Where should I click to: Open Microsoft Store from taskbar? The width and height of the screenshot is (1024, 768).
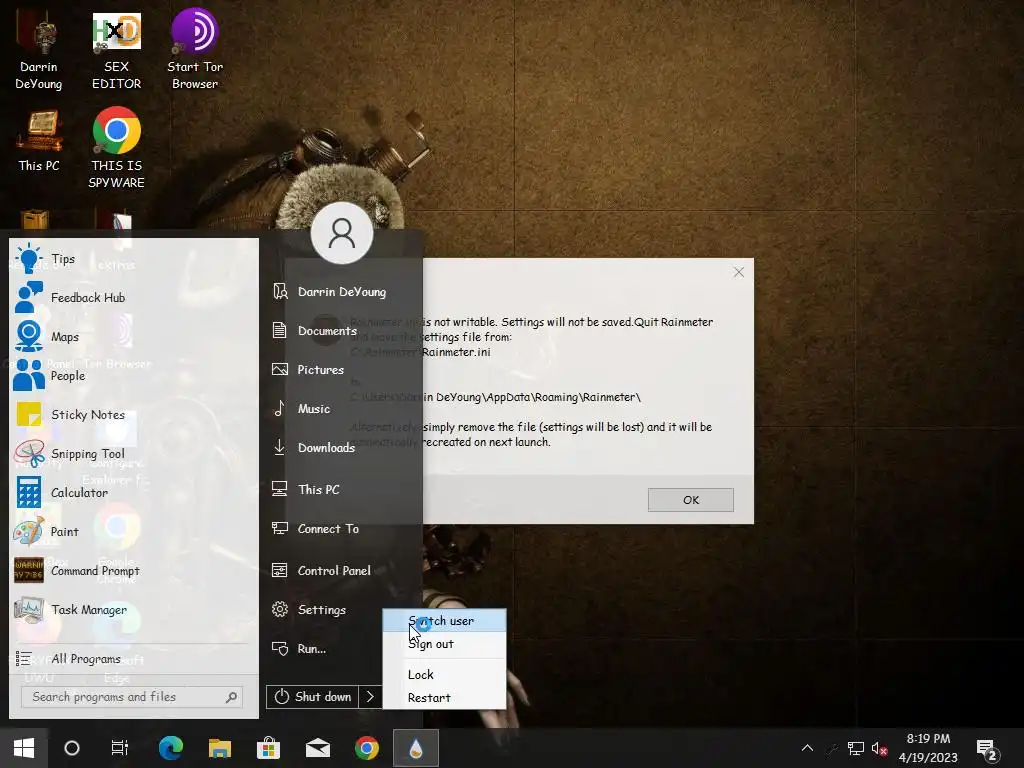click(268, 748)
